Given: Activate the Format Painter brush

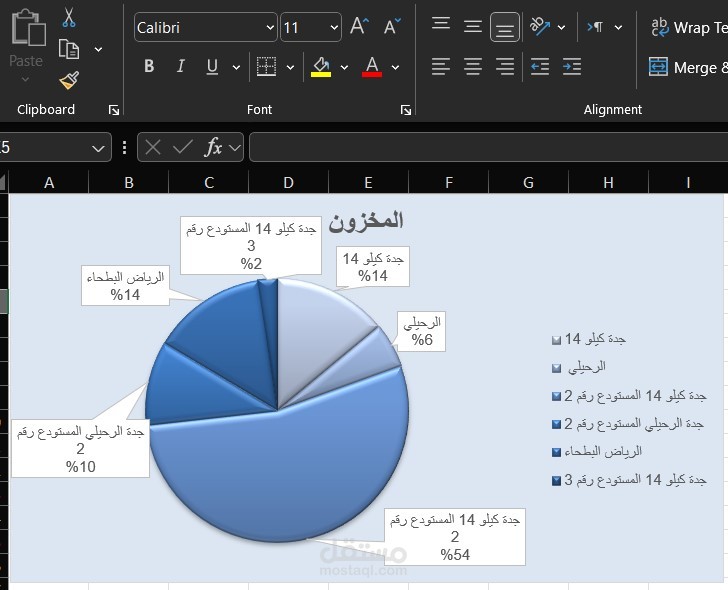Looking at the screenshot, I should tap(69, 80).
